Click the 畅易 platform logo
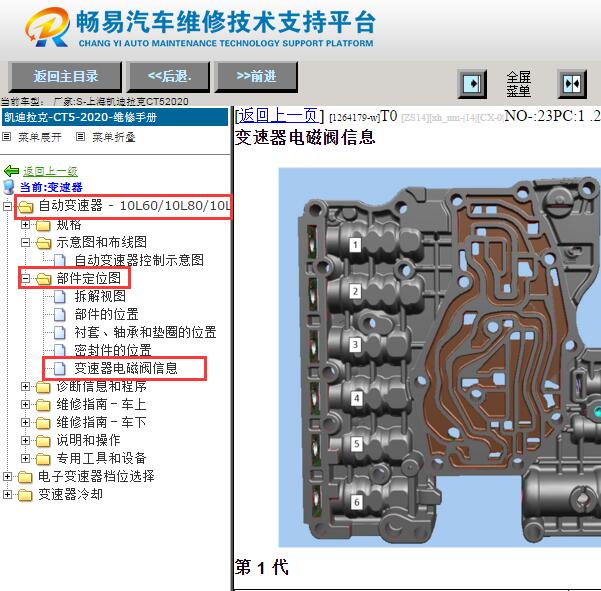 click(200, 28)
